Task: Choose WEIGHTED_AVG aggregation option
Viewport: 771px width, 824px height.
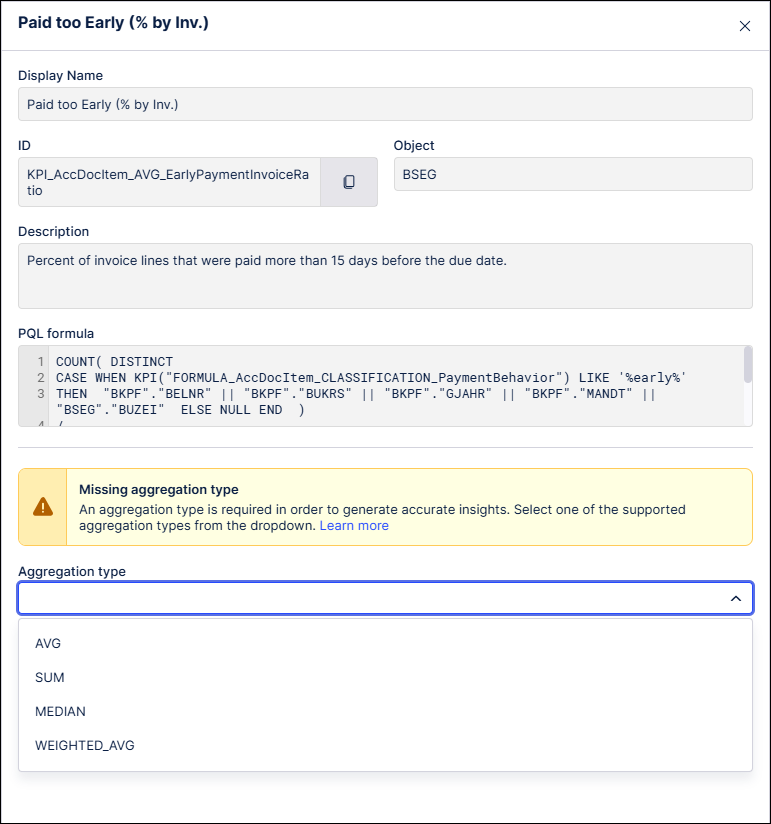Action: tap(385, 745)
